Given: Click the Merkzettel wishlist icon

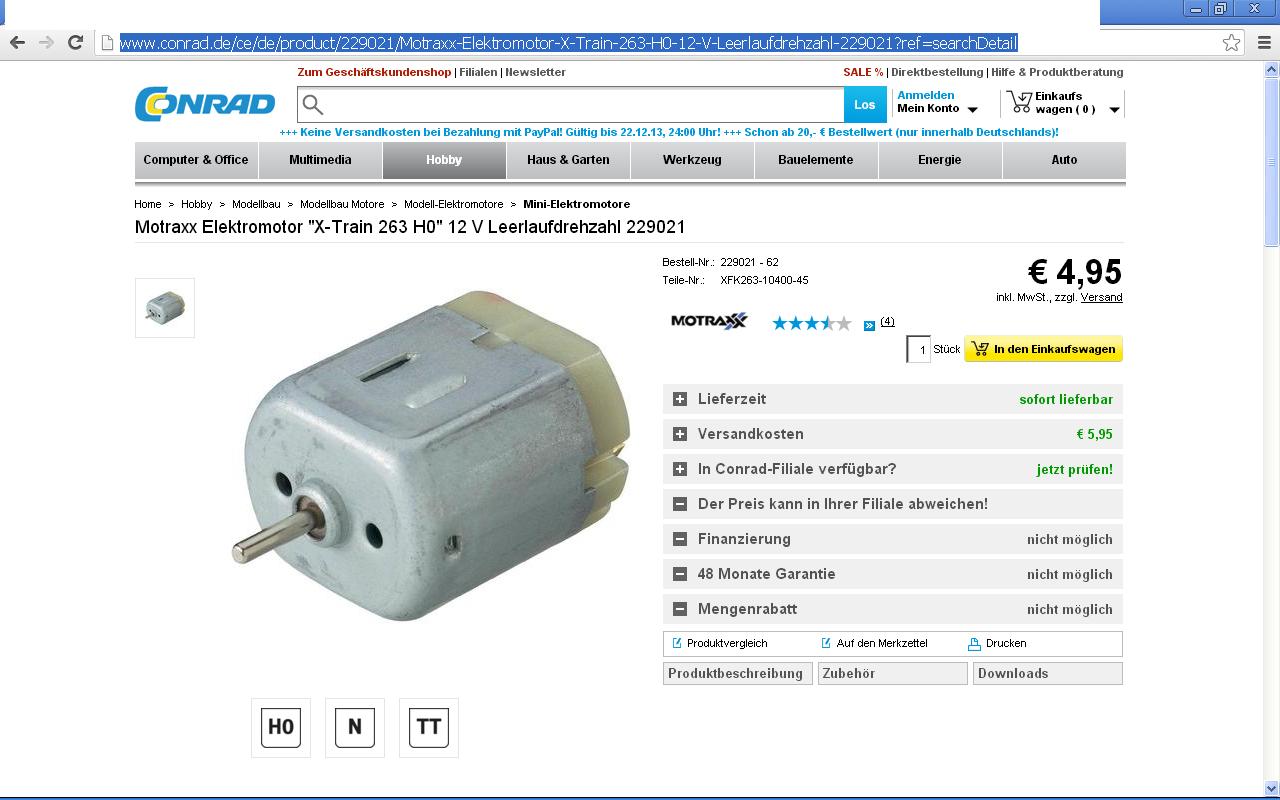Looking at the screenshot, I should [826, 643].
